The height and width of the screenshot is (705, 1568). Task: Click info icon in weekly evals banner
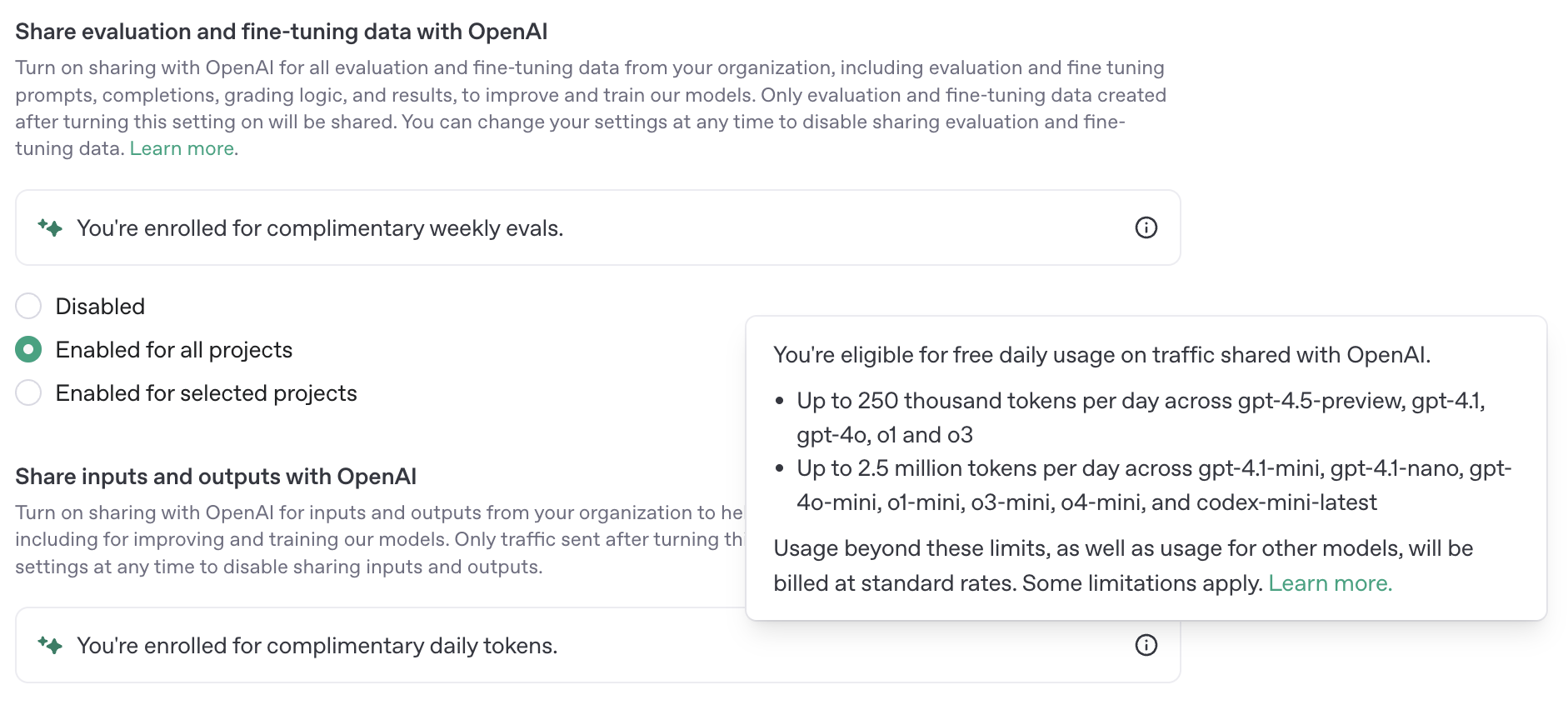tap(1146, 227)
